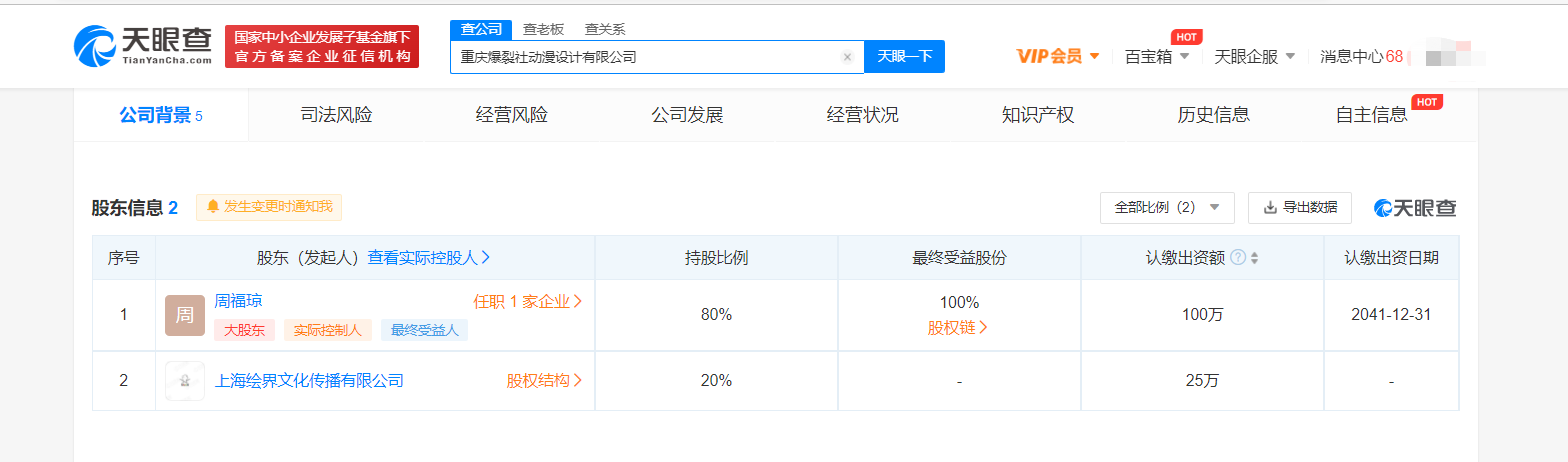Click the bell 发生变更时通知我 alert
Viewport: 1568px width, 462px height.
(x=269, y=207)
